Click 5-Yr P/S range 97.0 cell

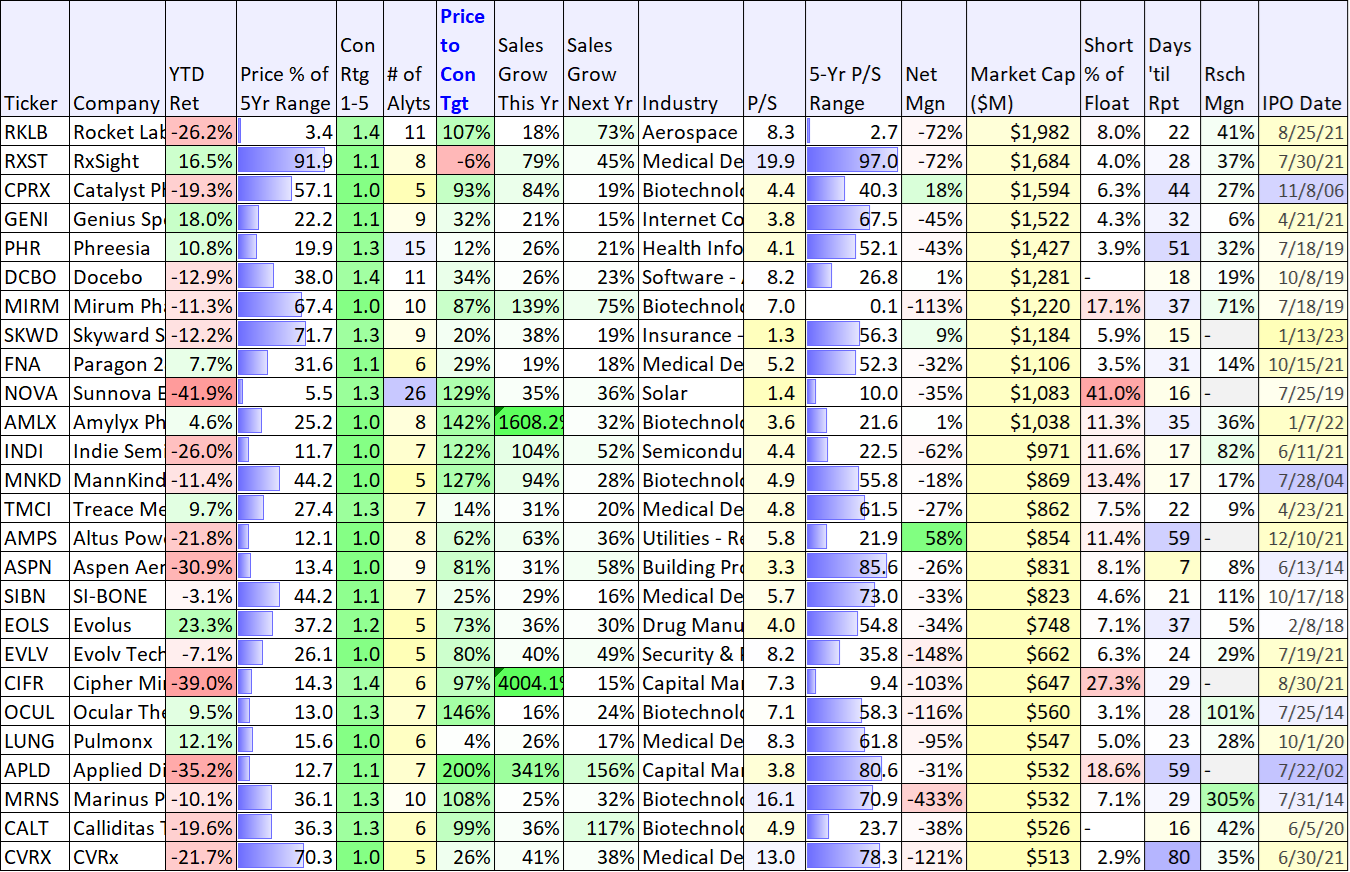tap(852, 161)
